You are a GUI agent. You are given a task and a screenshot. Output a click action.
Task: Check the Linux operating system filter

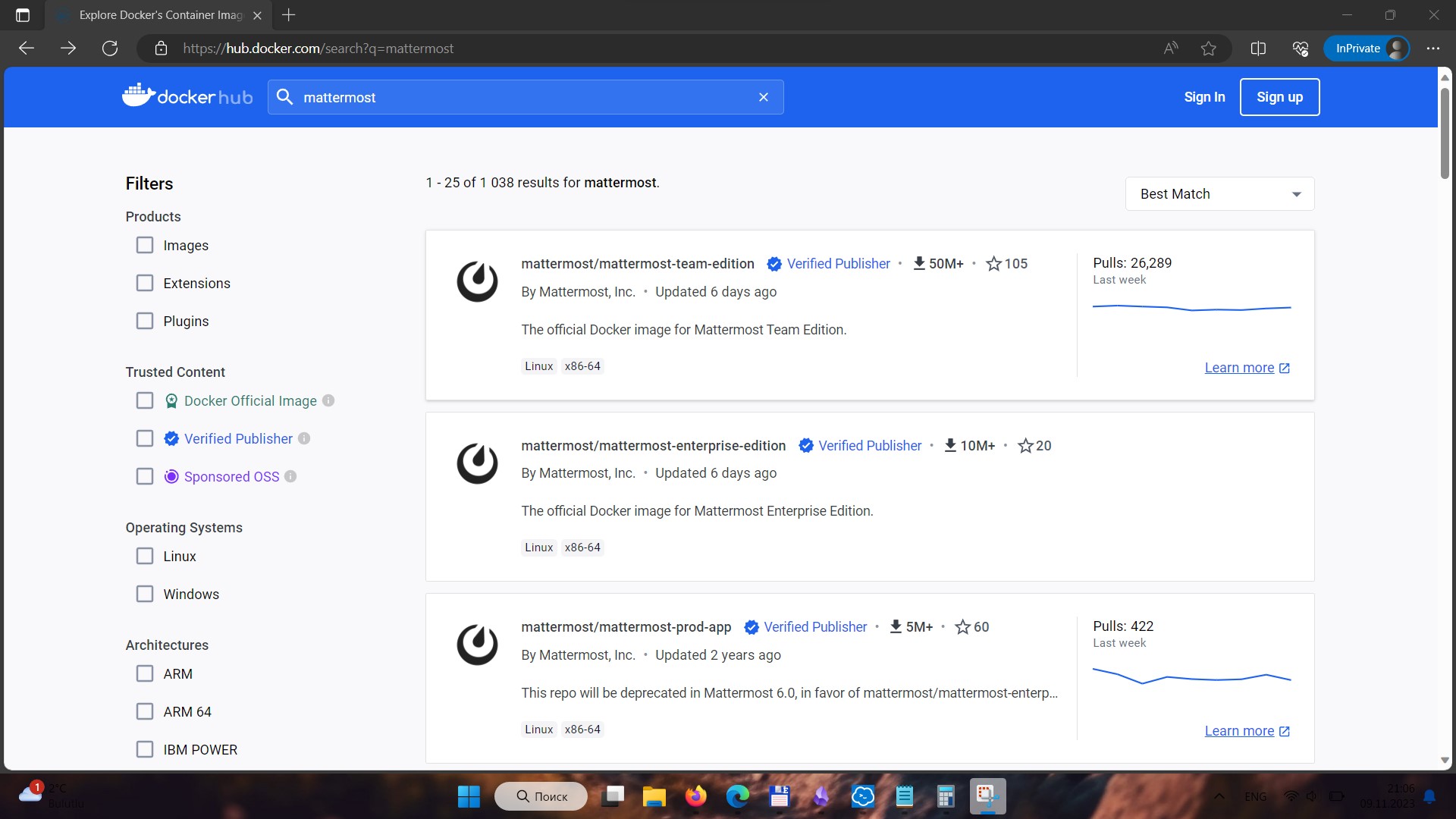pos(144,556)
